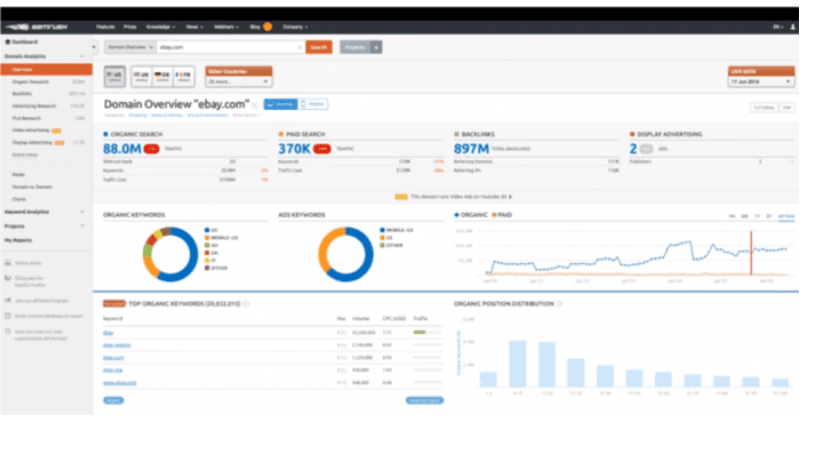The image size is (825, 470).
Task: Open the Webinars menu
Action: point(226,27)
